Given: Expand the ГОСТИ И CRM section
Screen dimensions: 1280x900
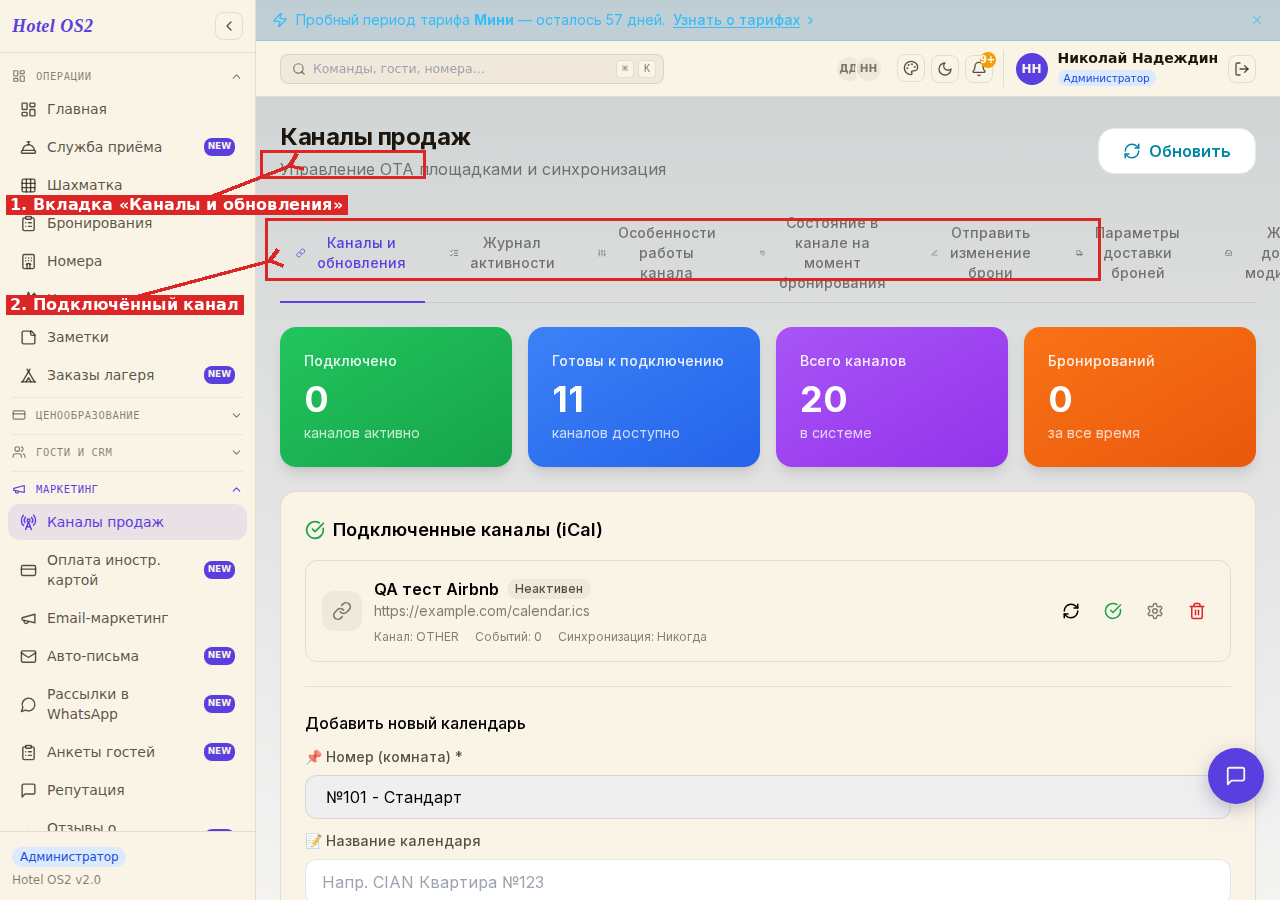Looking at the screenshot, I should (127, 452).
